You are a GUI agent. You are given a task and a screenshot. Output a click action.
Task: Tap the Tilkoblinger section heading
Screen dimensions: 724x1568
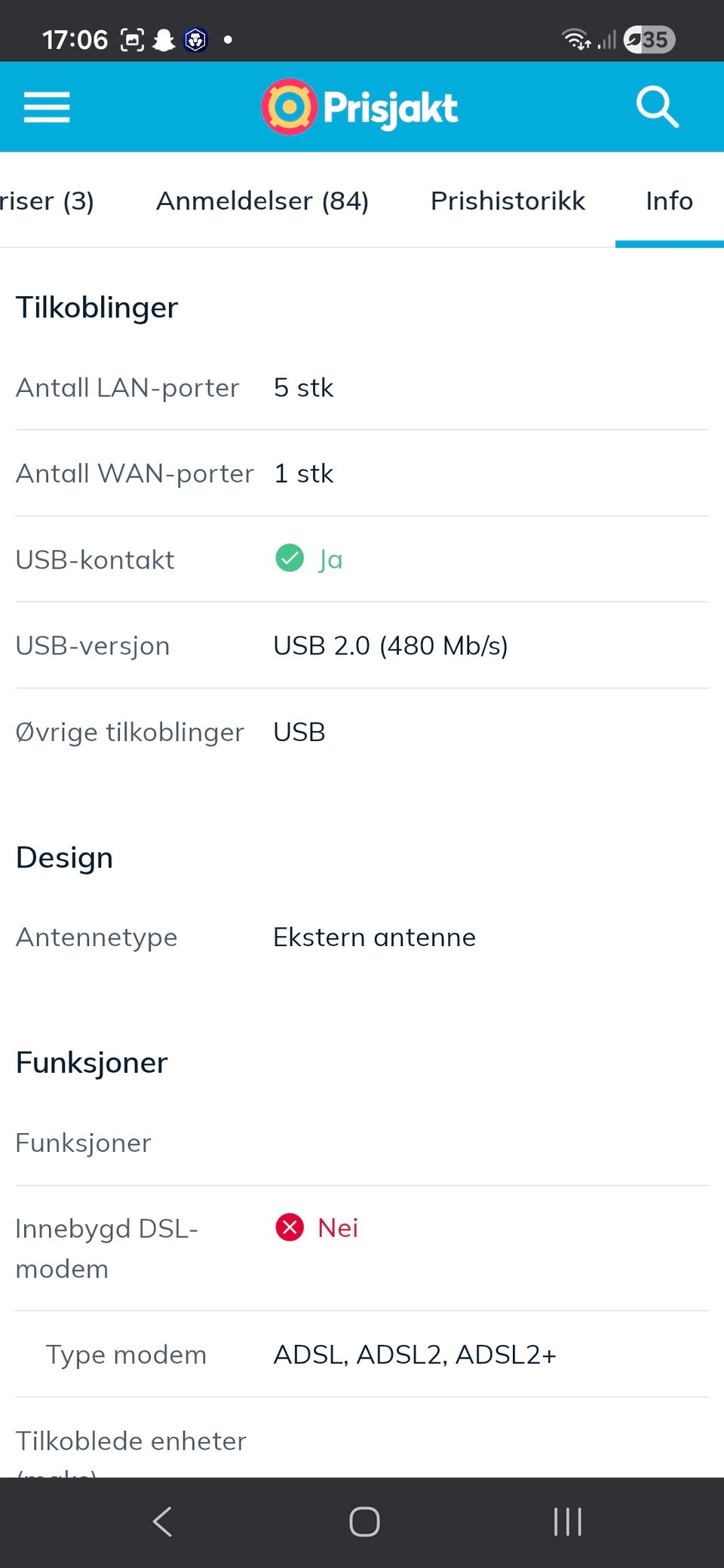click(x=97, y=308)
